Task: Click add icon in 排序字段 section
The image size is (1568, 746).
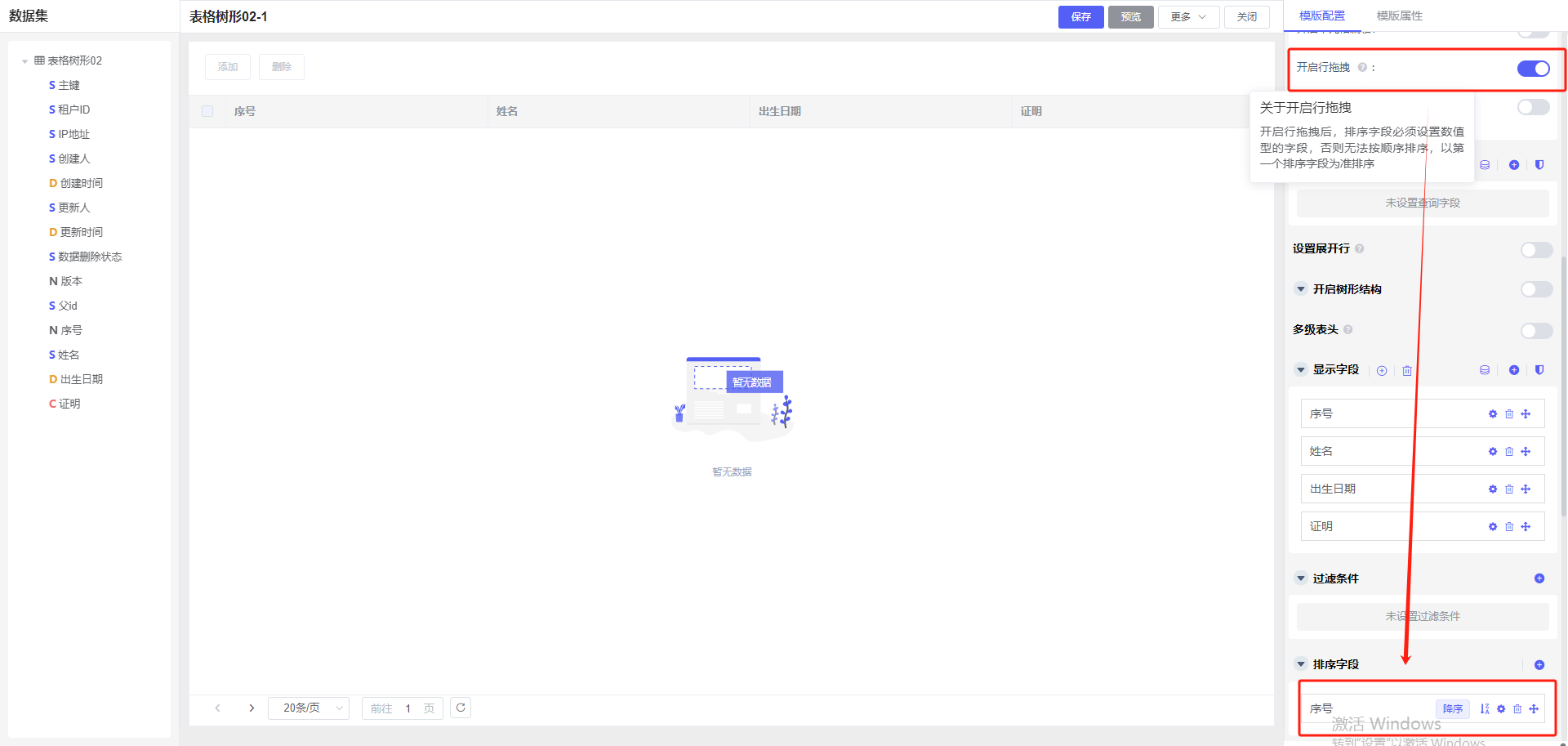Action: tap(1539, 665)
